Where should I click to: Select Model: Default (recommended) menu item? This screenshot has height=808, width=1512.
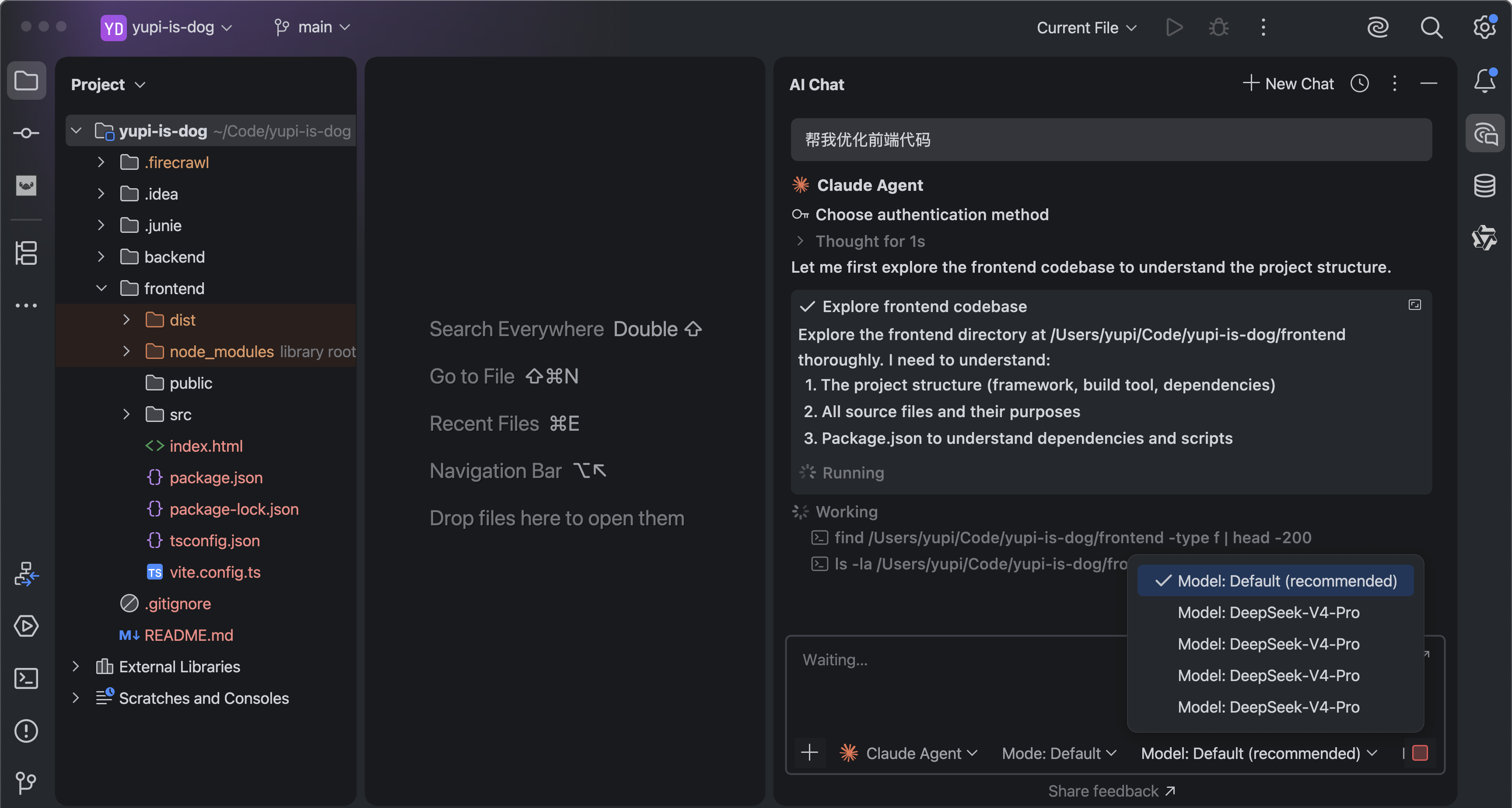(1275, 581)
